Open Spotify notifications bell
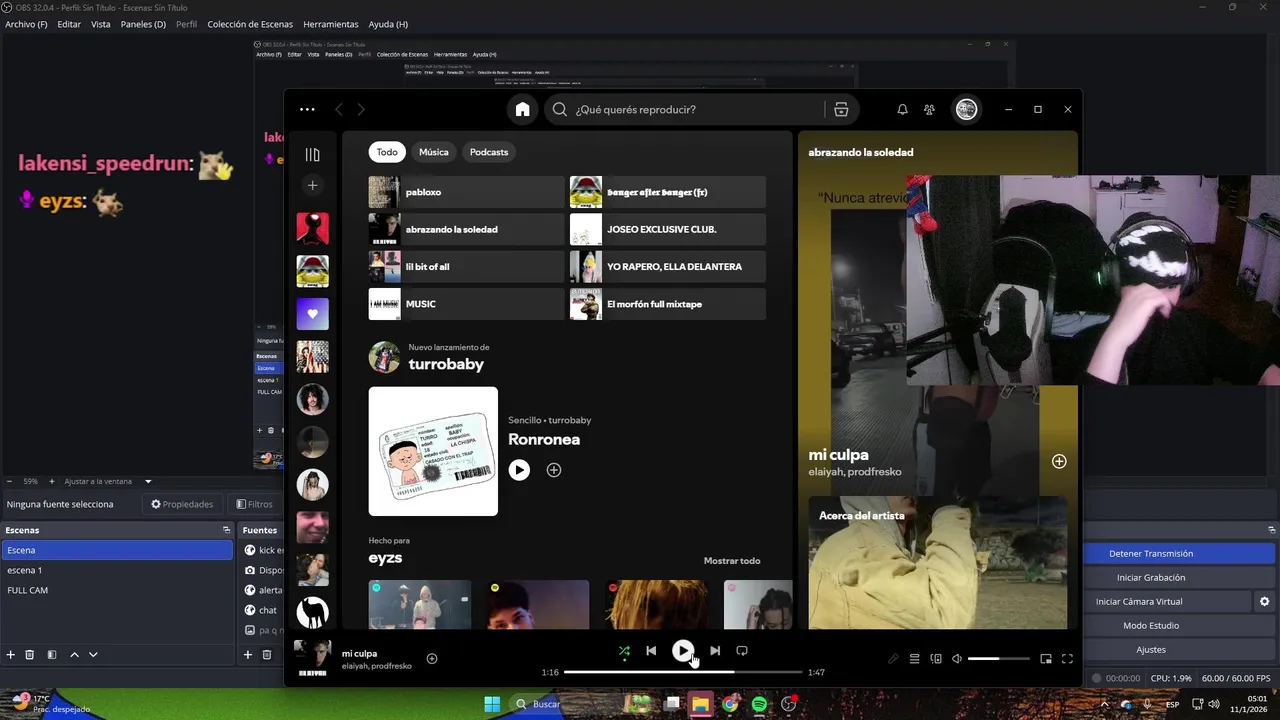1280x720 pixels. (x=902, y=110)
